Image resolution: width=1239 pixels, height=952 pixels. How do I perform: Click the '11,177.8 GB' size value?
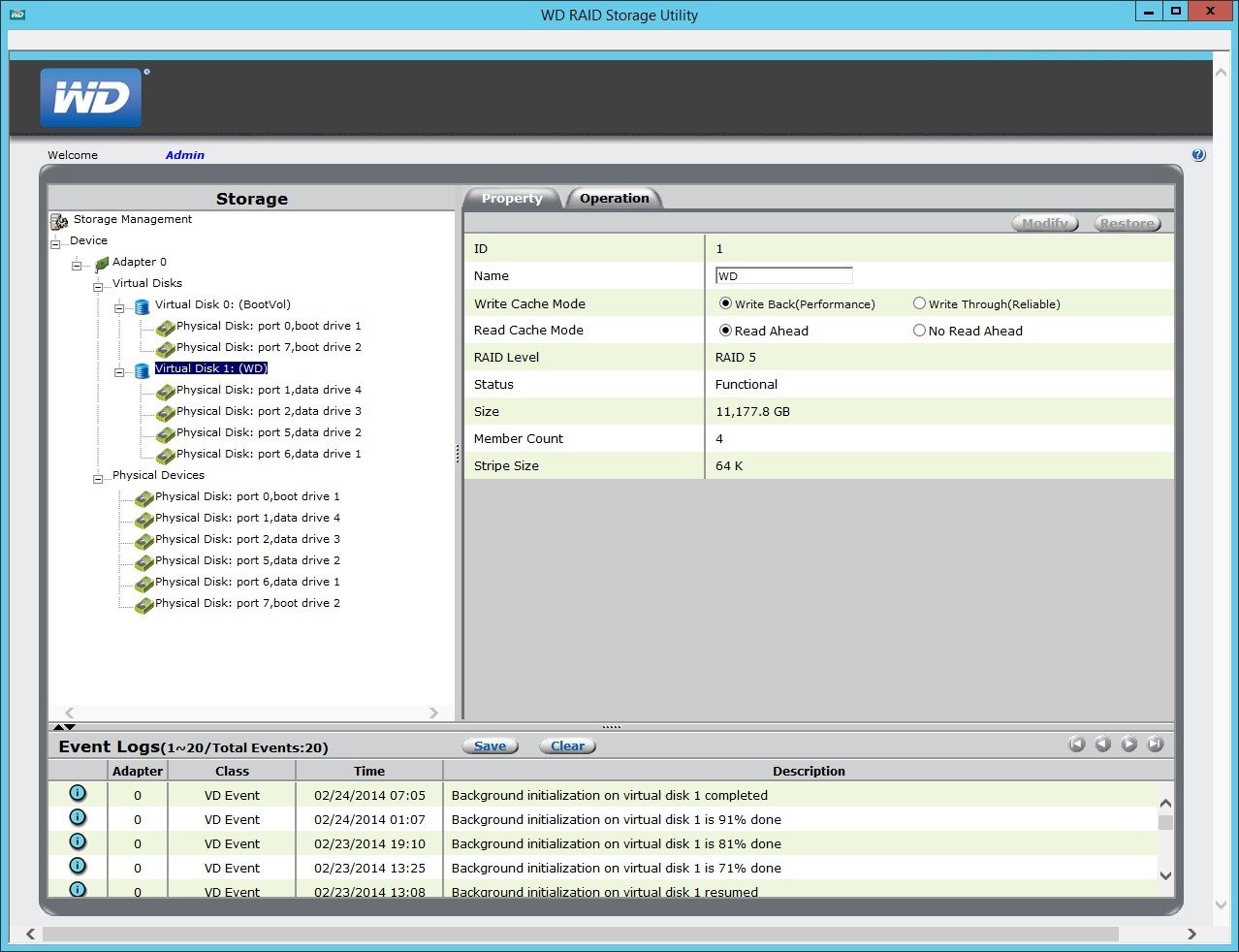coord(752,412)
